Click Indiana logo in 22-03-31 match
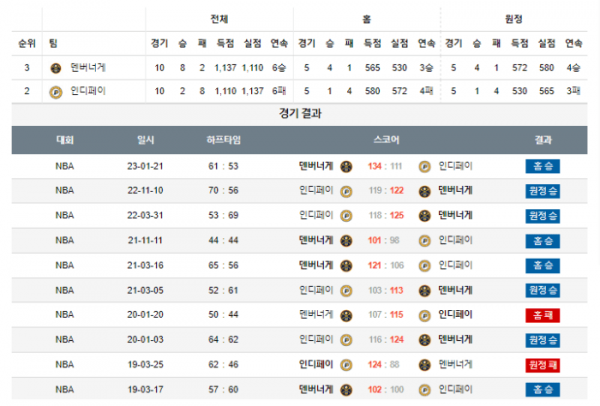This screenshot has width=600, height=406. [346, 216]
